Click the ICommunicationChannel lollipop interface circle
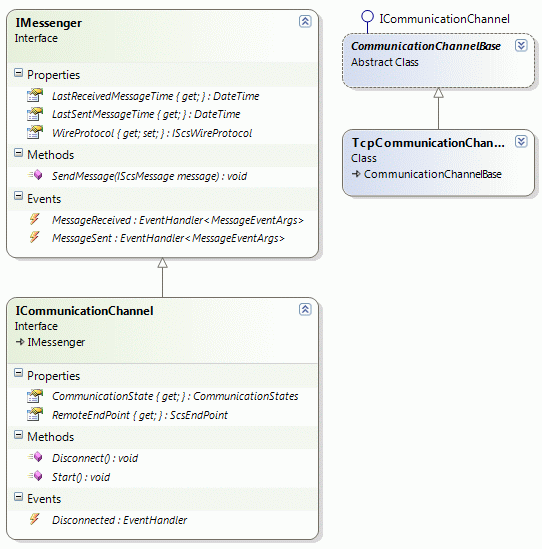542x549 pixels. (367, 16)
